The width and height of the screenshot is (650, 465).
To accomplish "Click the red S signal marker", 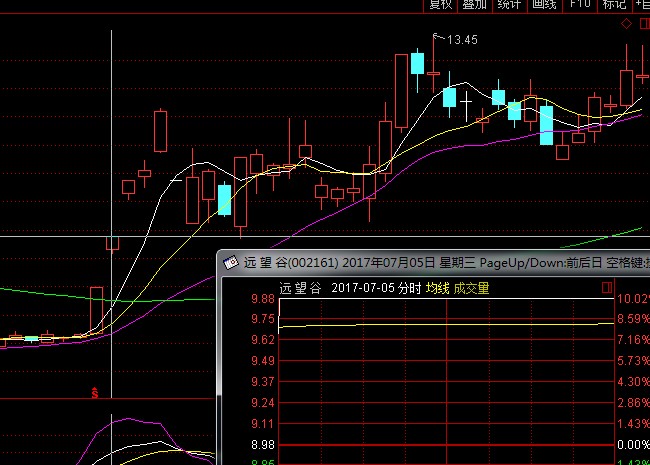I will 95,392.
